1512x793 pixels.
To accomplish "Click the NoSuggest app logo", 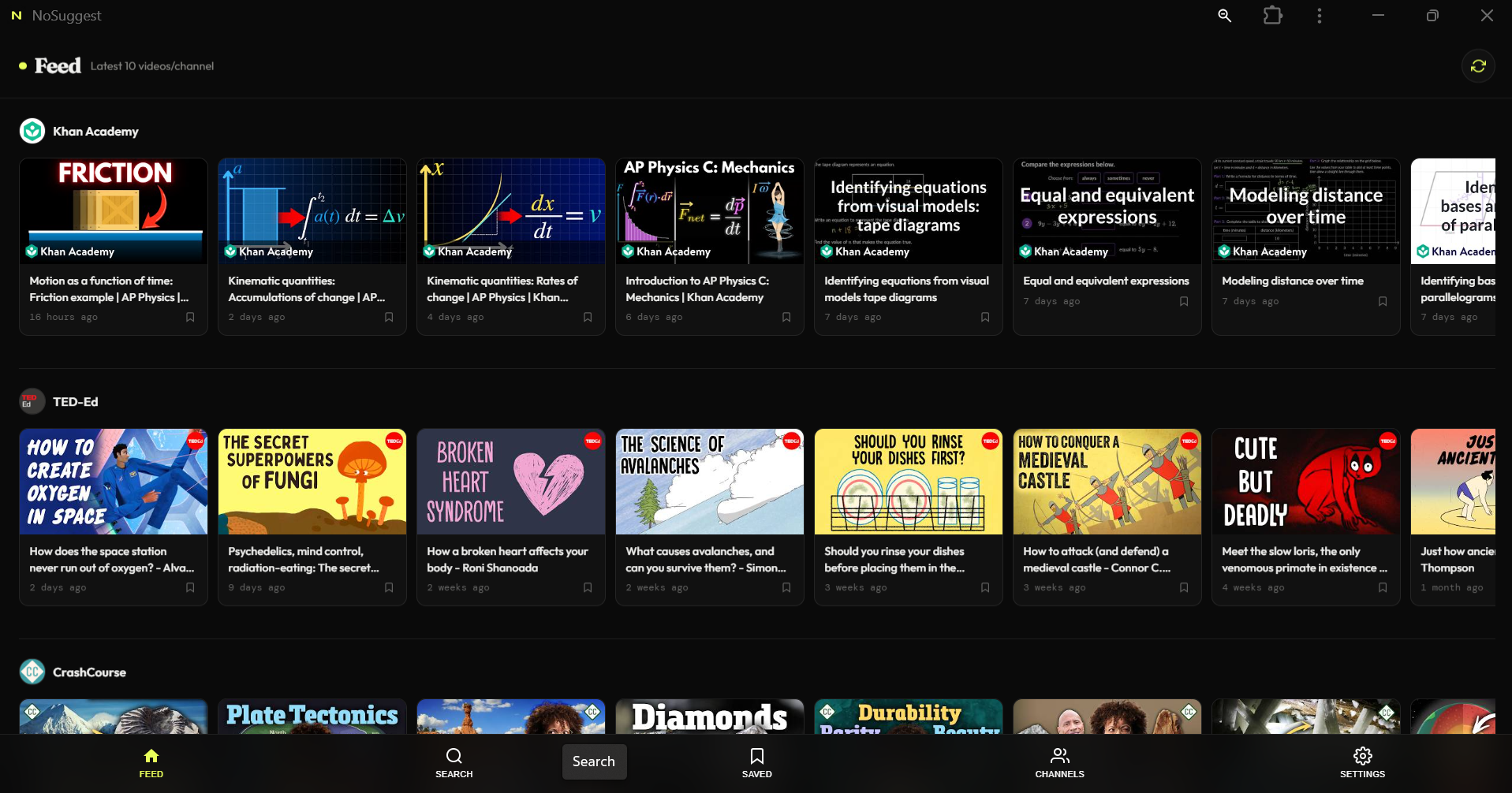I will coord(17,16).
